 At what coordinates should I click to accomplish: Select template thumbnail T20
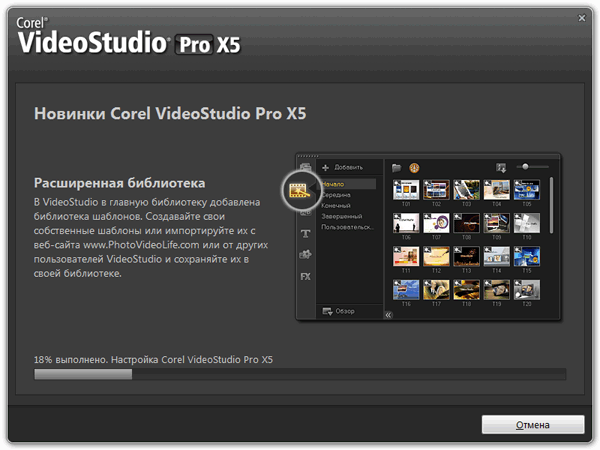[527, 290]
